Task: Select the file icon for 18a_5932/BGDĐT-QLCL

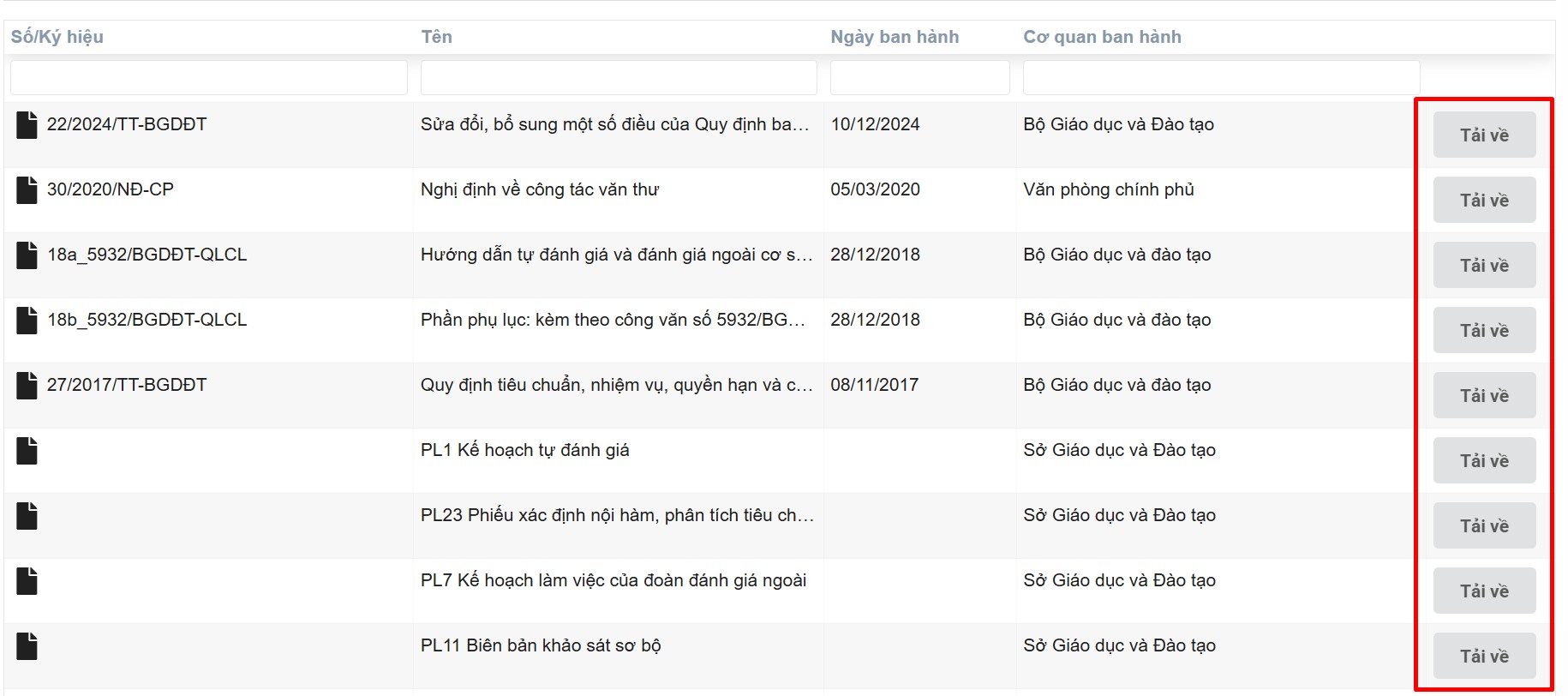Action: coord(27,255)
